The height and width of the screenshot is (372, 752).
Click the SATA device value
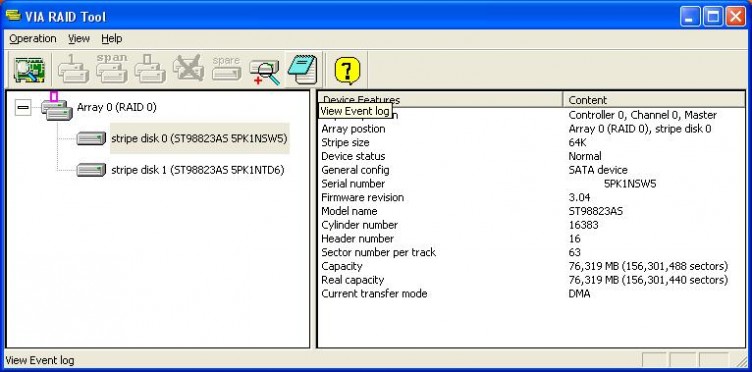pos(598,170)
